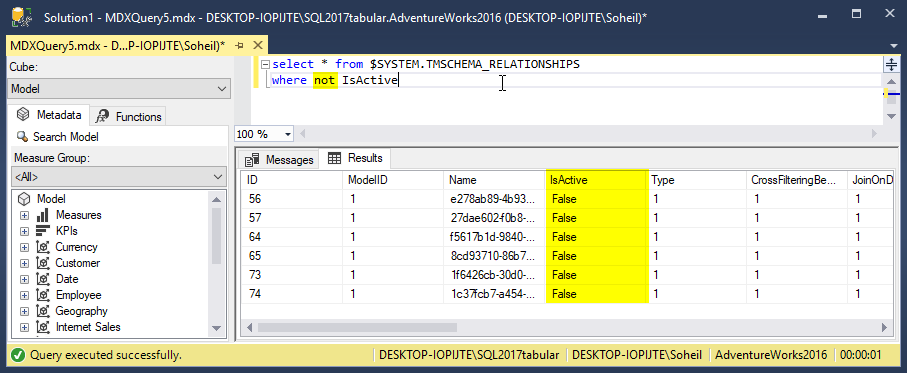Click the Employee dimension icon
907x373 pixels.
pyautogui.click(x=42, y=296)
